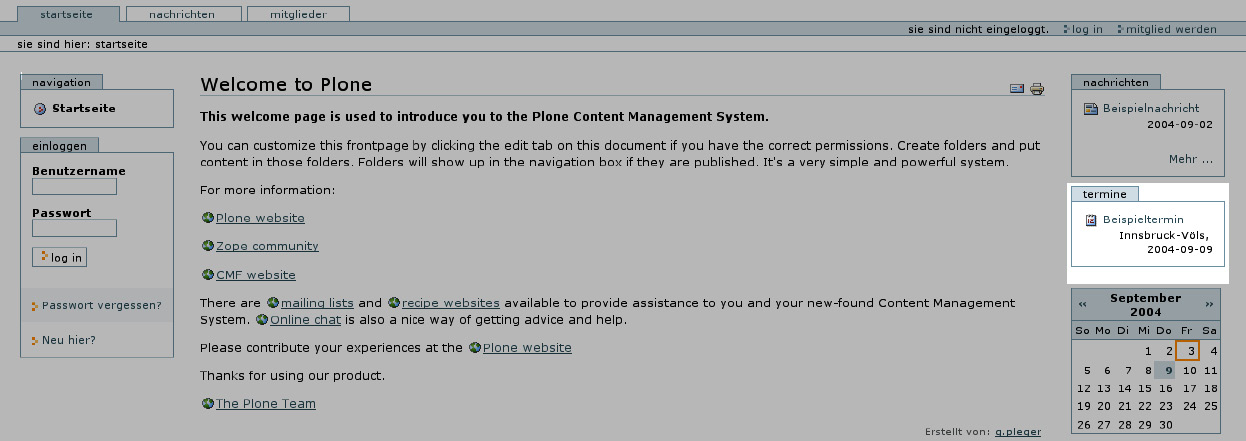Screen dimensions: 1246x441
Task: Click globe icon beside Zope community
Action: pyautogui.click(x=208, y=246)
